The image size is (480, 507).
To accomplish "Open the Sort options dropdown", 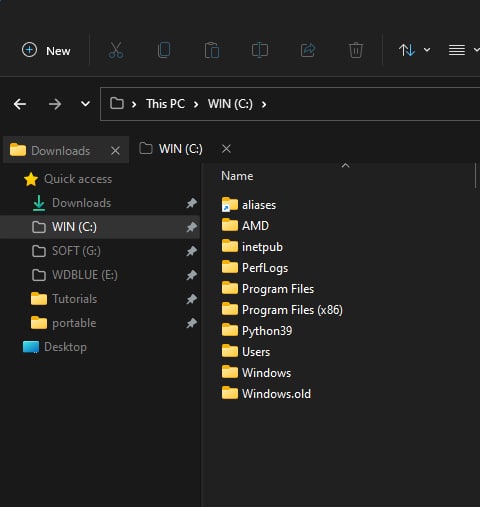I will click(x=414, y=50).
